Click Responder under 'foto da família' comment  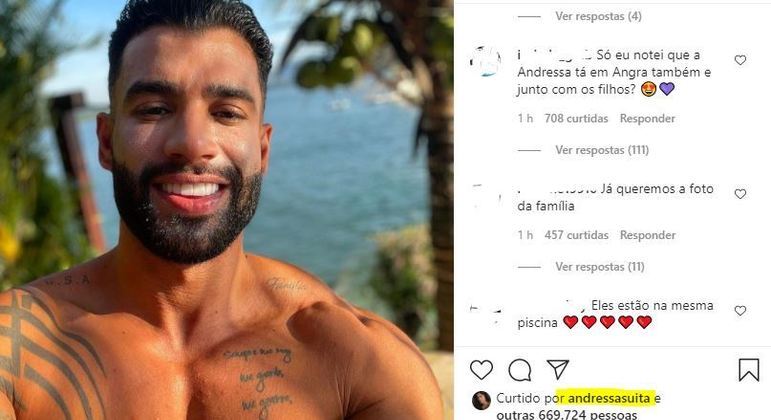pyautogui.click(x=647, y=235)
